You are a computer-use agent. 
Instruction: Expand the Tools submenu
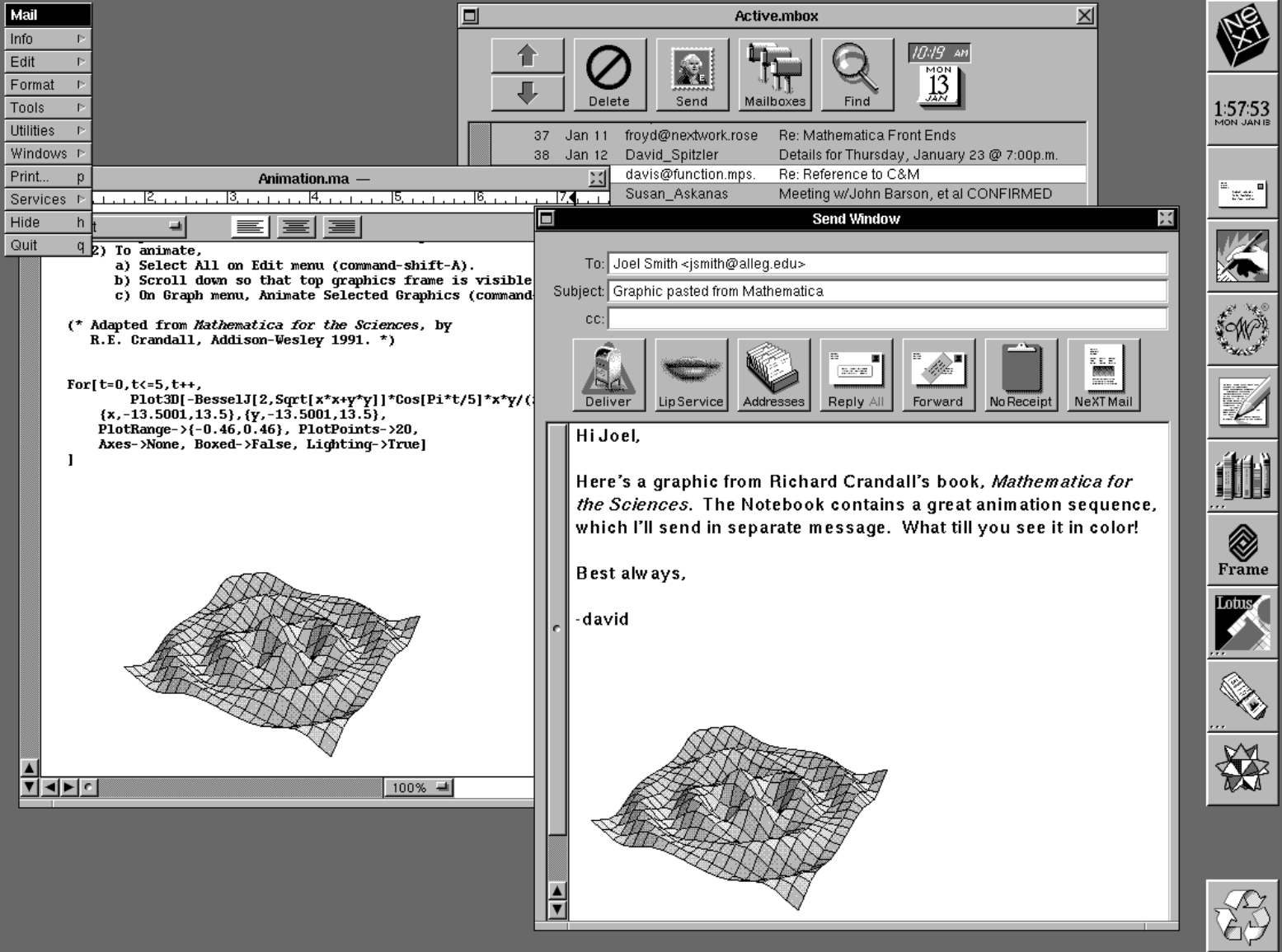(x=48, y=108)
